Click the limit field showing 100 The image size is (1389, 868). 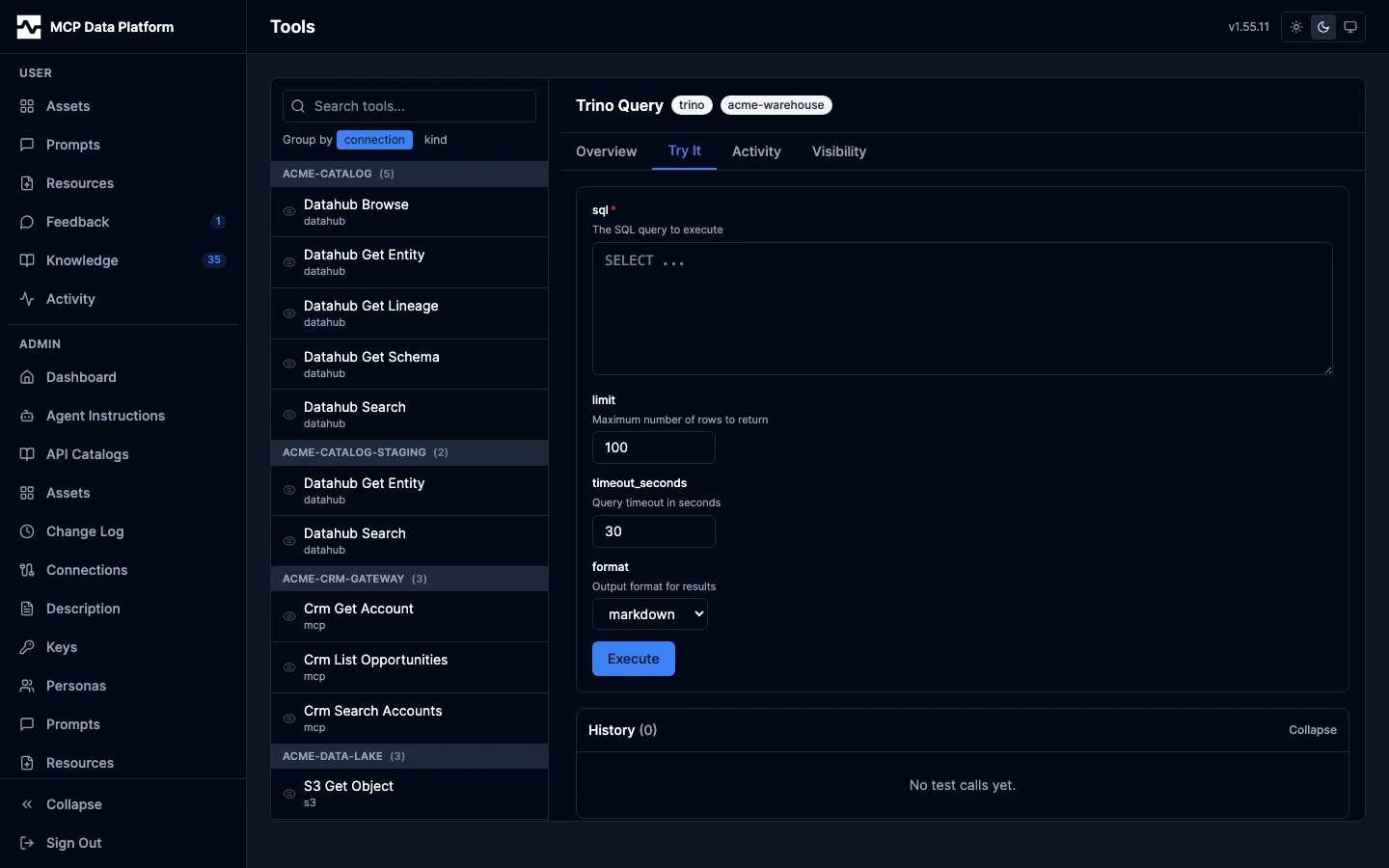pos(654,448)
